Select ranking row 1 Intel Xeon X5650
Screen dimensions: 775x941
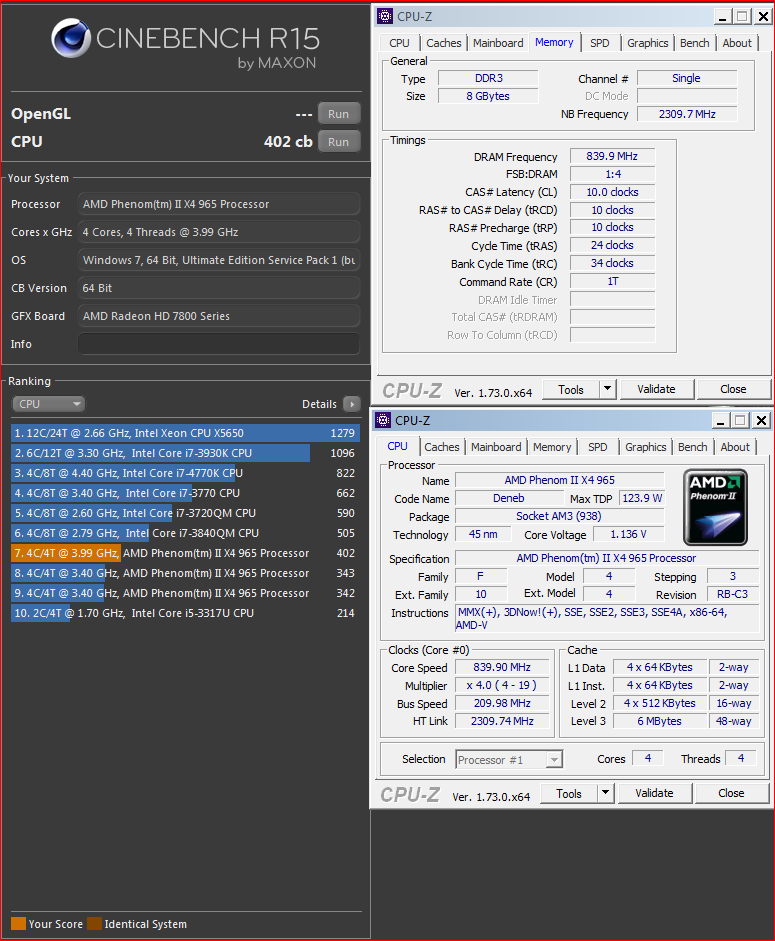185,433
